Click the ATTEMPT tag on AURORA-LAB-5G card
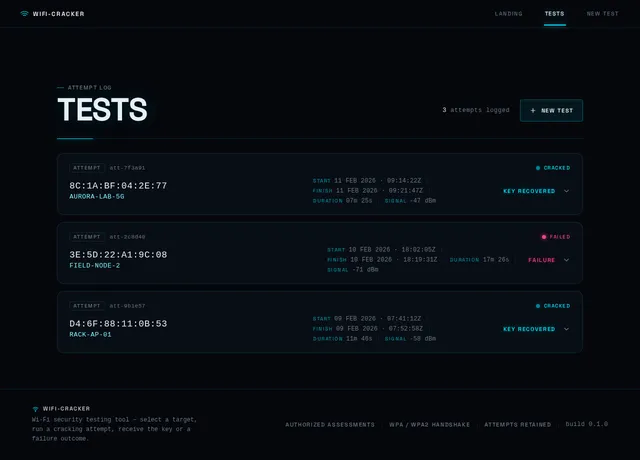640x460 pixels. (87, 168)
